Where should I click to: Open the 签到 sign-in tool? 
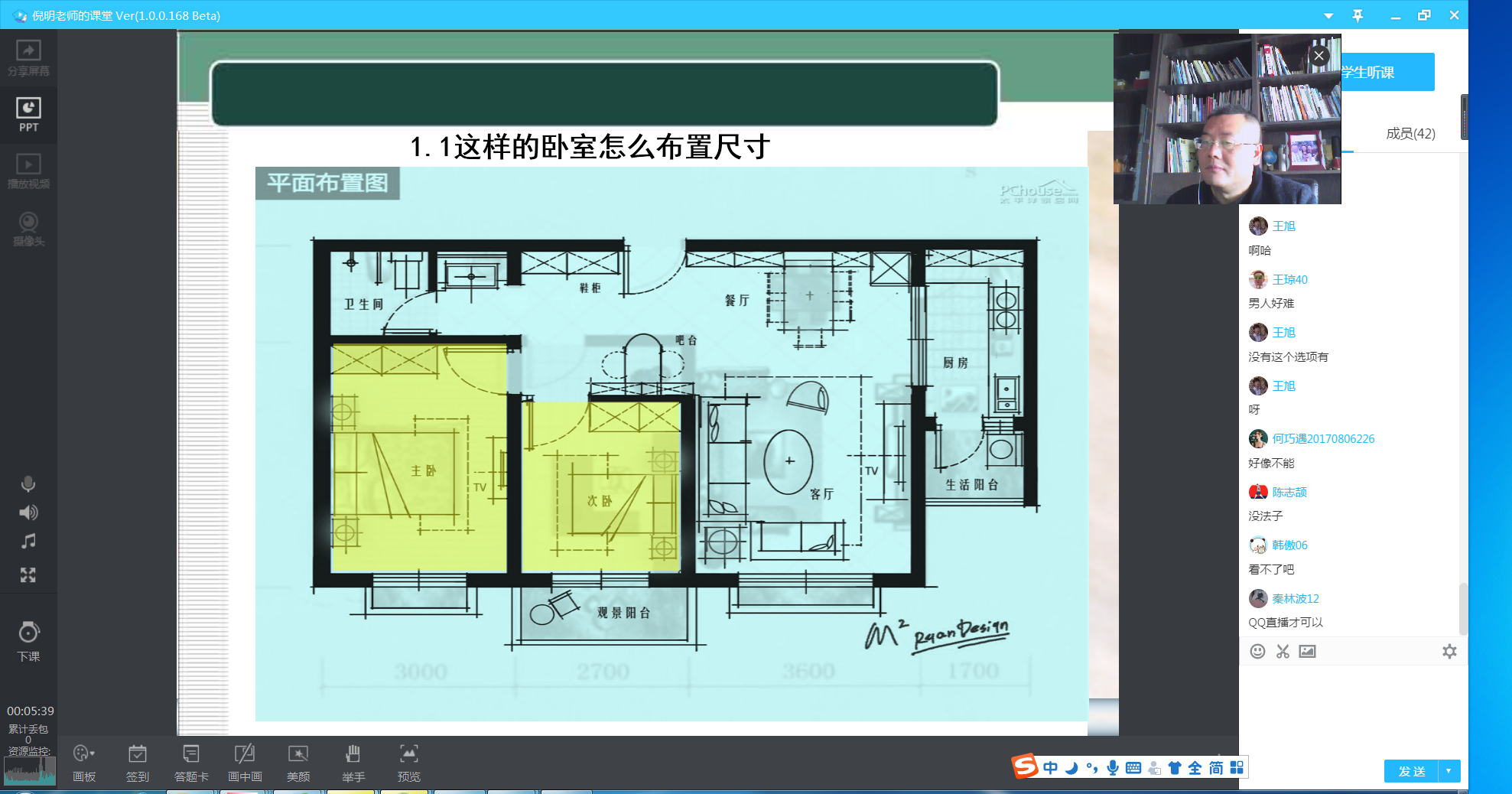(x=138, y=762)
